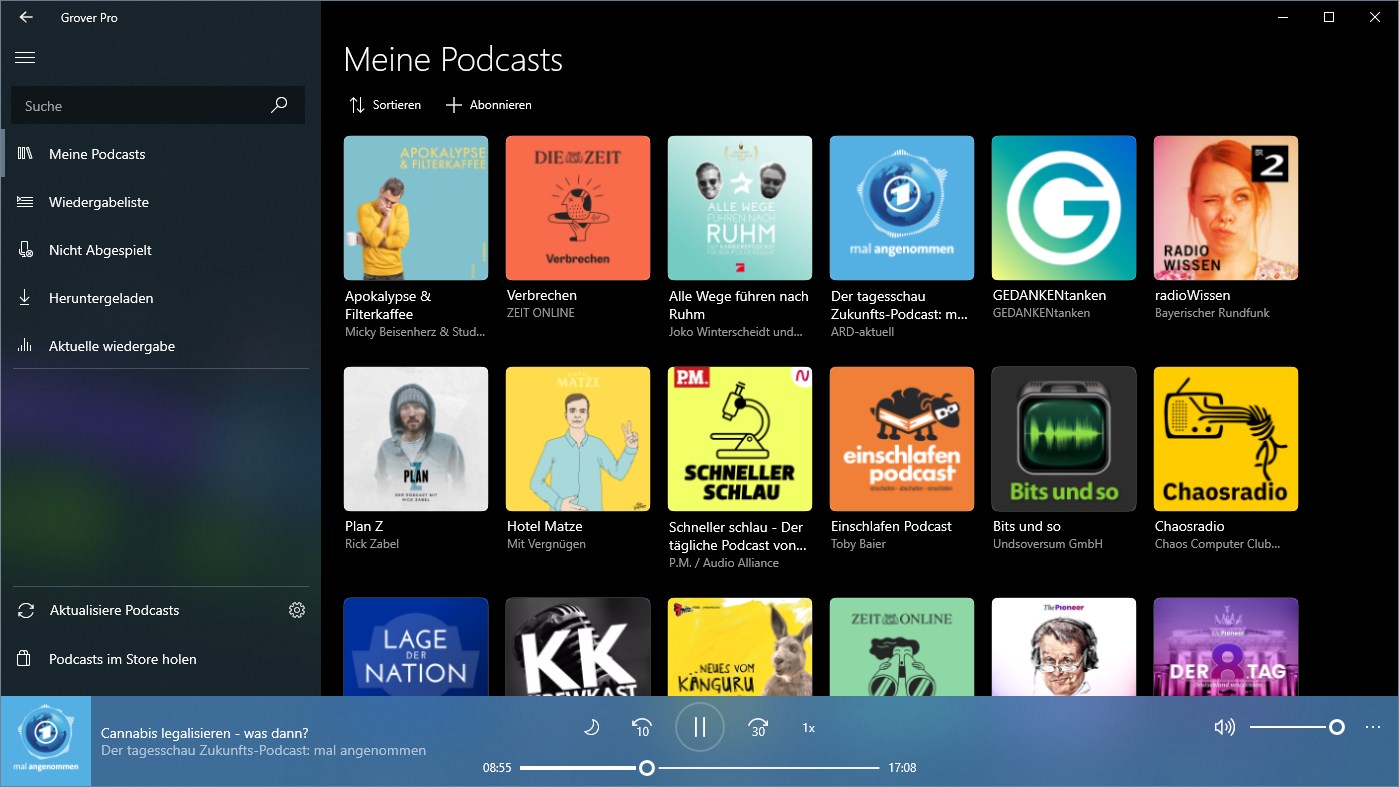Open the Lage der Nation cover
The image size is (1399, 787).
click(x=416, y=647)
